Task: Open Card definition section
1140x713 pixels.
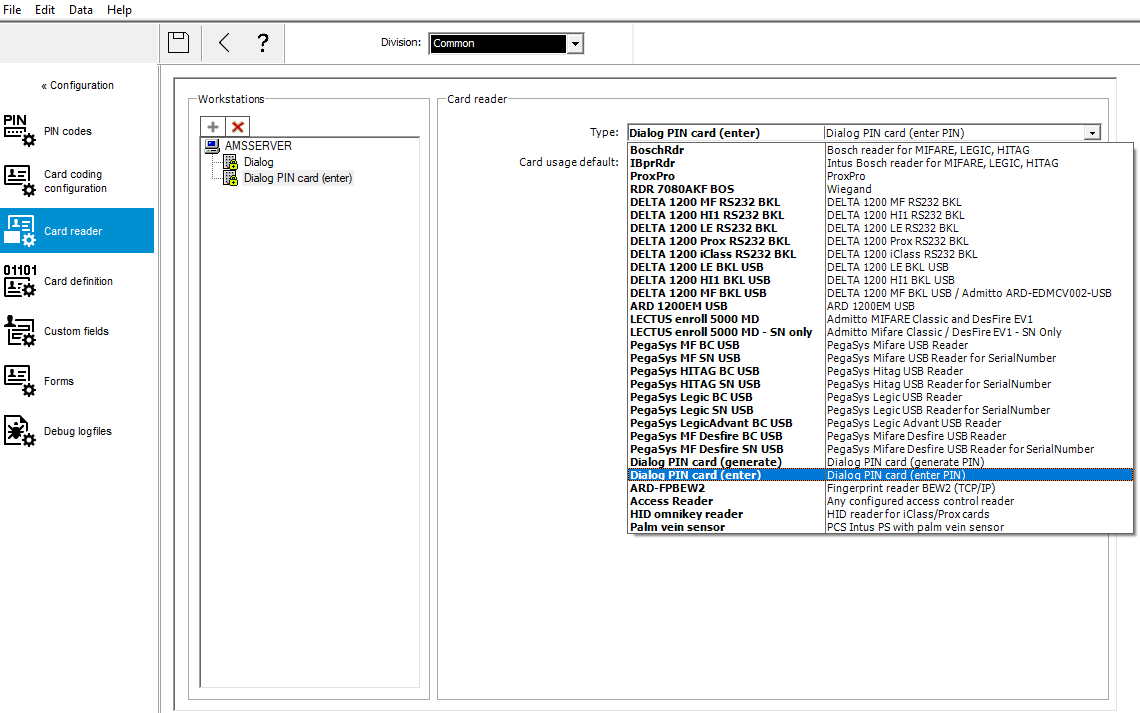Action: tap(77, 281)
